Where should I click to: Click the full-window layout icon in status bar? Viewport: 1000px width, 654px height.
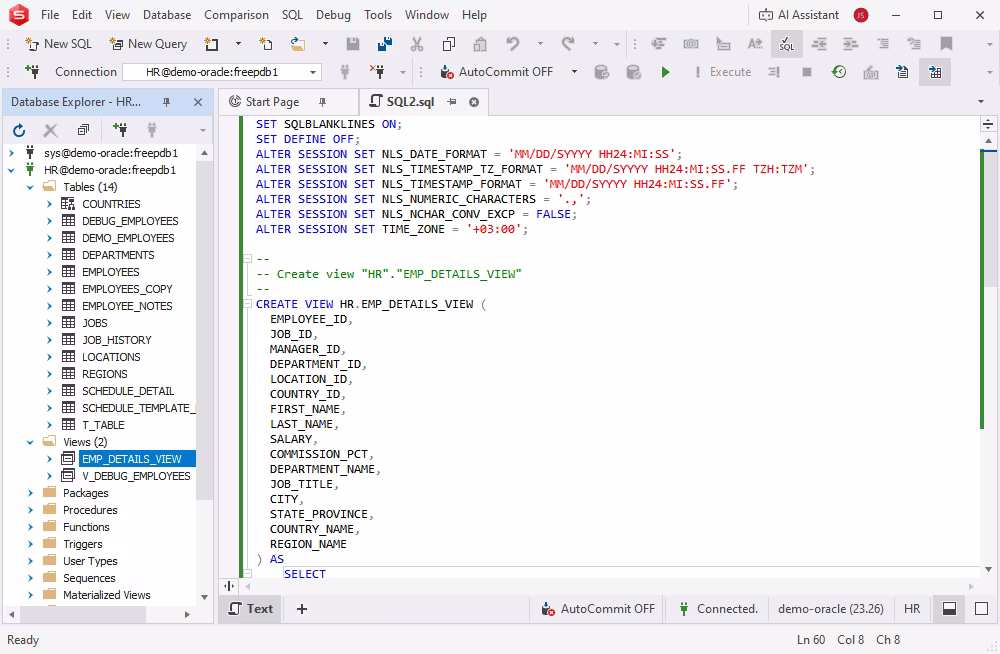click(x=982, y=609)
